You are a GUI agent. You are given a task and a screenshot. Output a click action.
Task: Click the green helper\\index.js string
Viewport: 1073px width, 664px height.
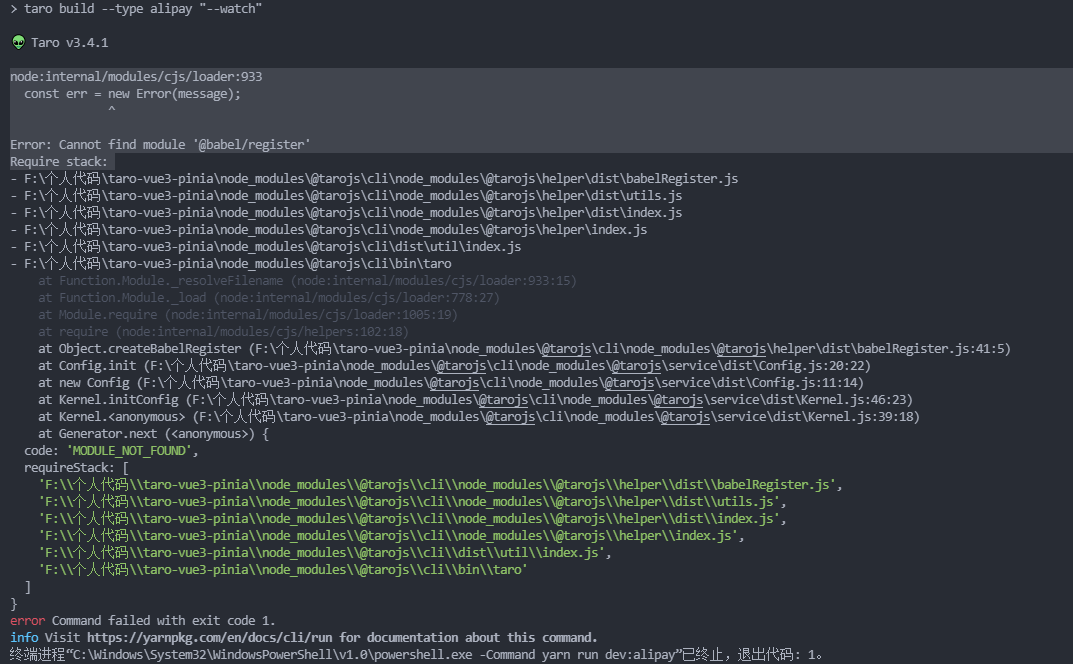[x=388, y=535]
